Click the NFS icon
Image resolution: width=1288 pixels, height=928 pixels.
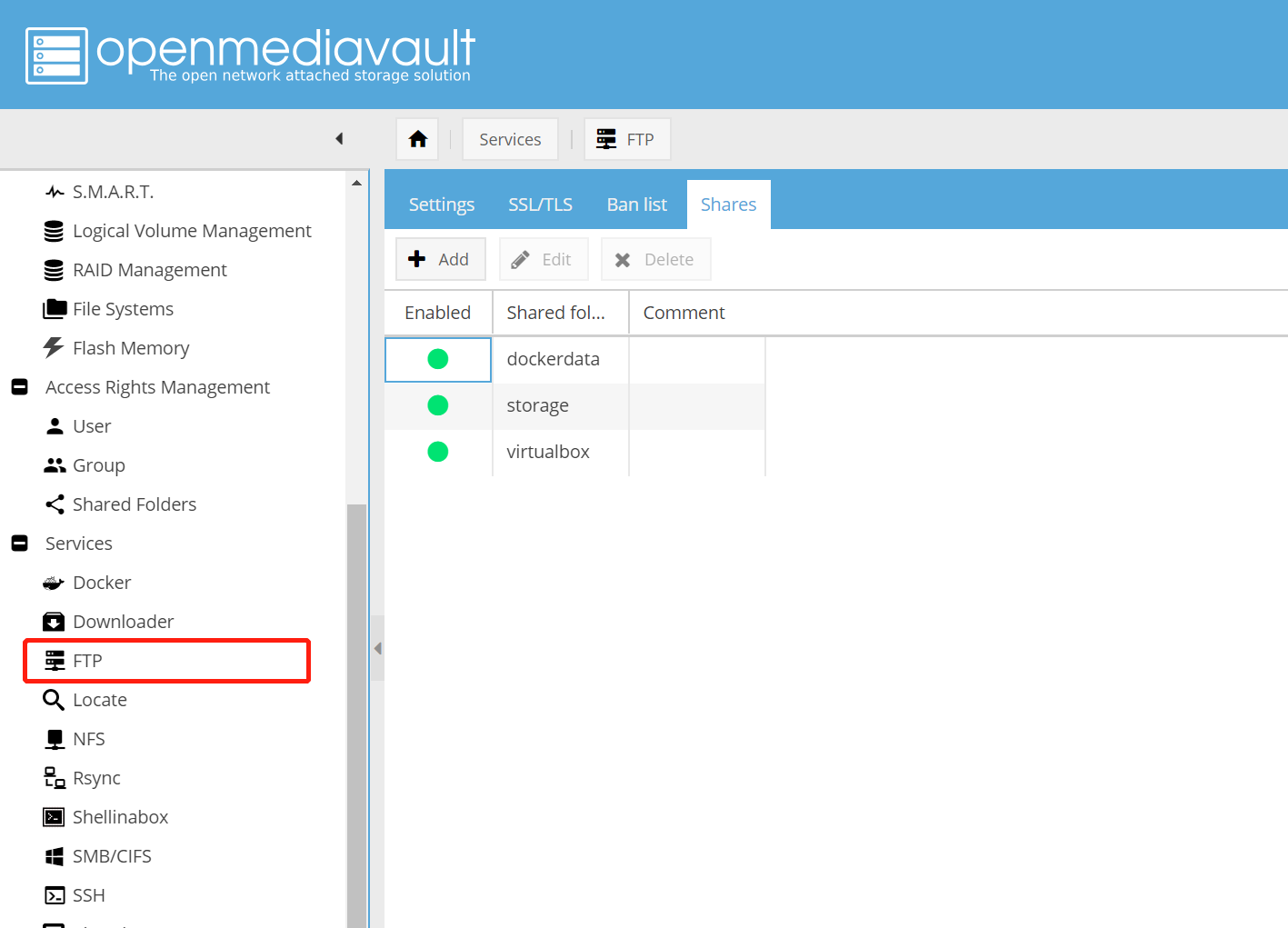(55, 739)
